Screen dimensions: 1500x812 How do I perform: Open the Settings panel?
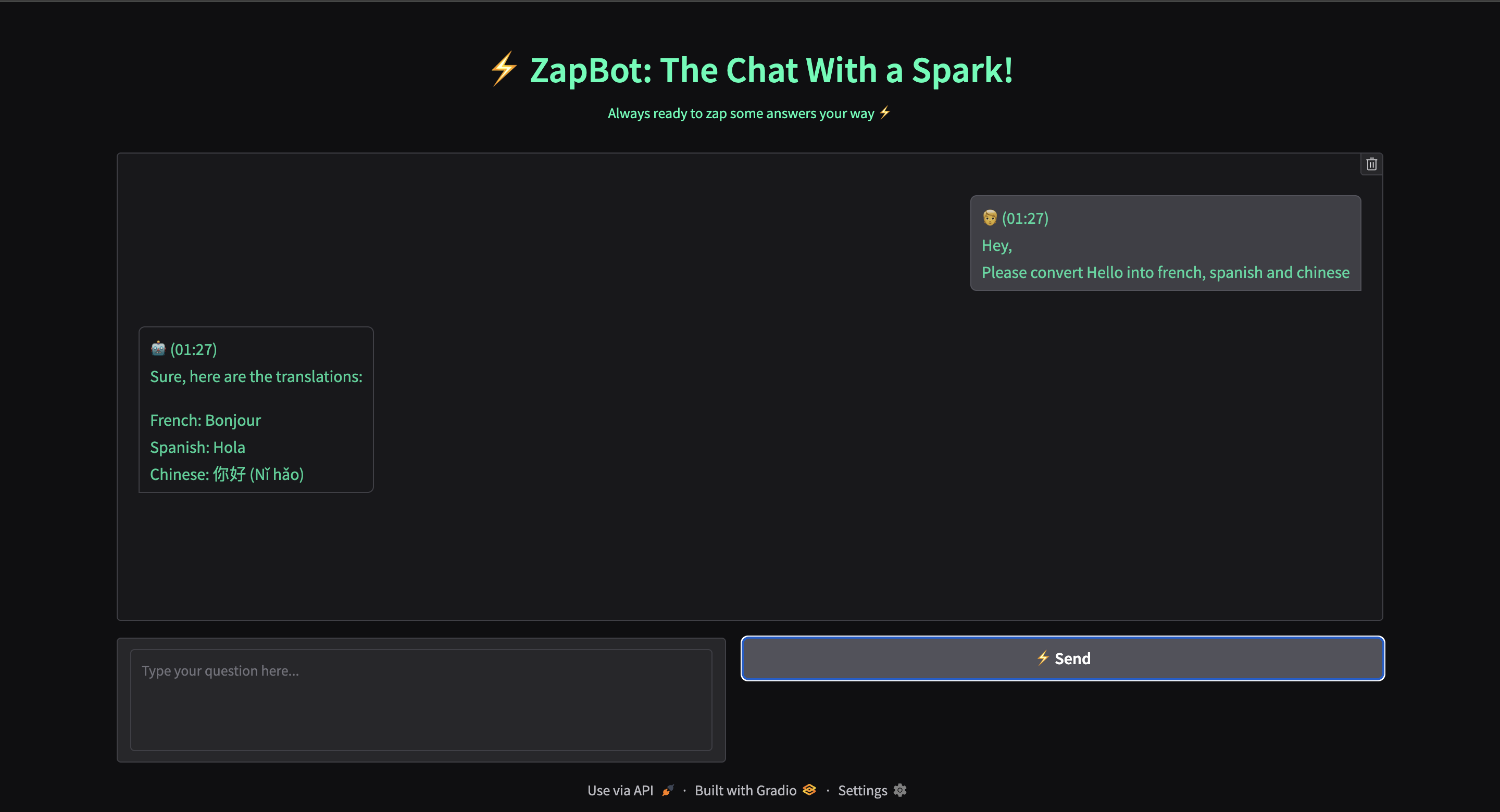[863, 791]
